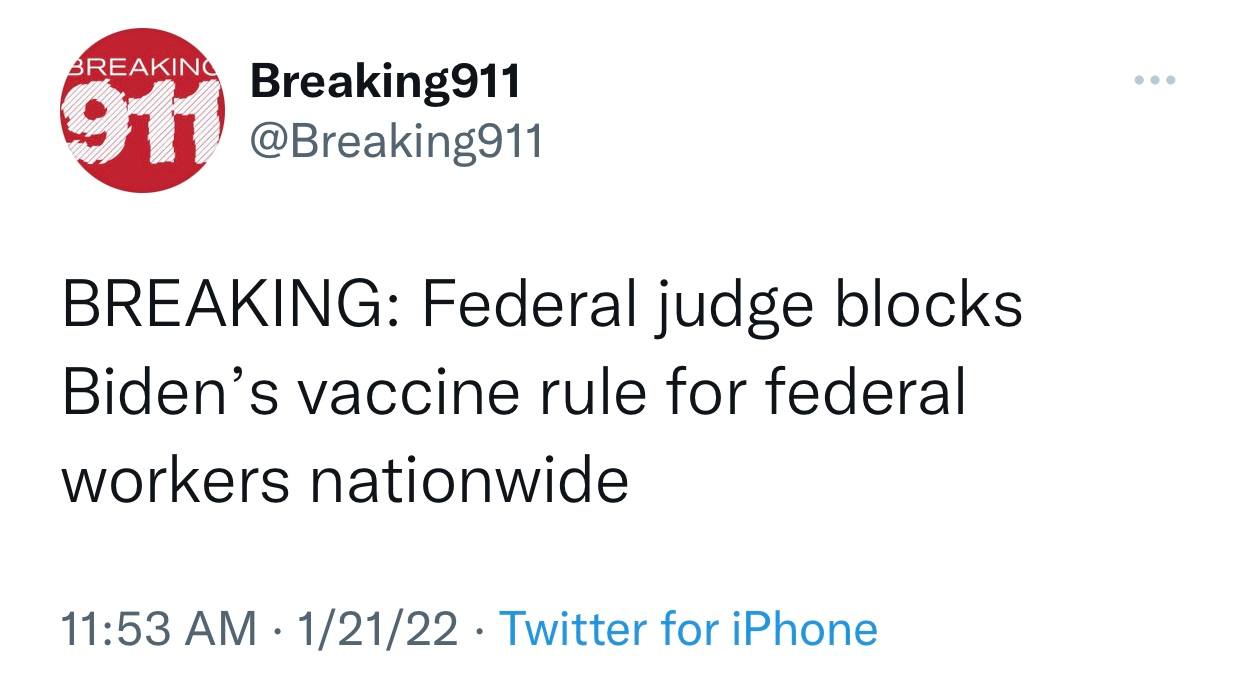1242x691 pixels.
Task: Click the 11:53 AM timestamp
Action: [158, 629]
